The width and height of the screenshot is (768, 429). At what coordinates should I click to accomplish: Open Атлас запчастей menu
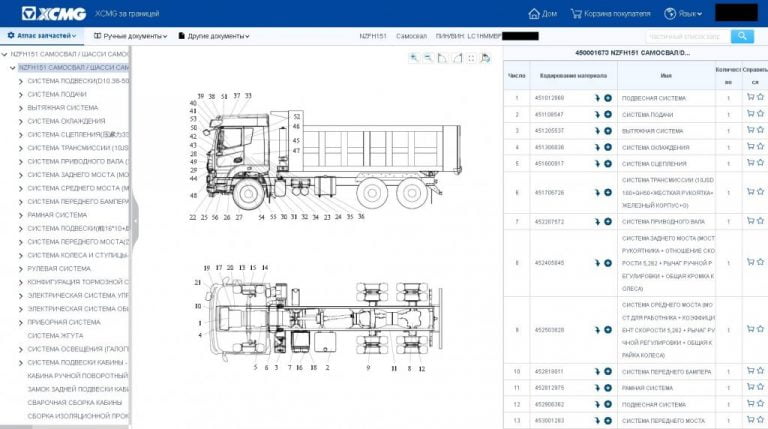click(42, 36)
